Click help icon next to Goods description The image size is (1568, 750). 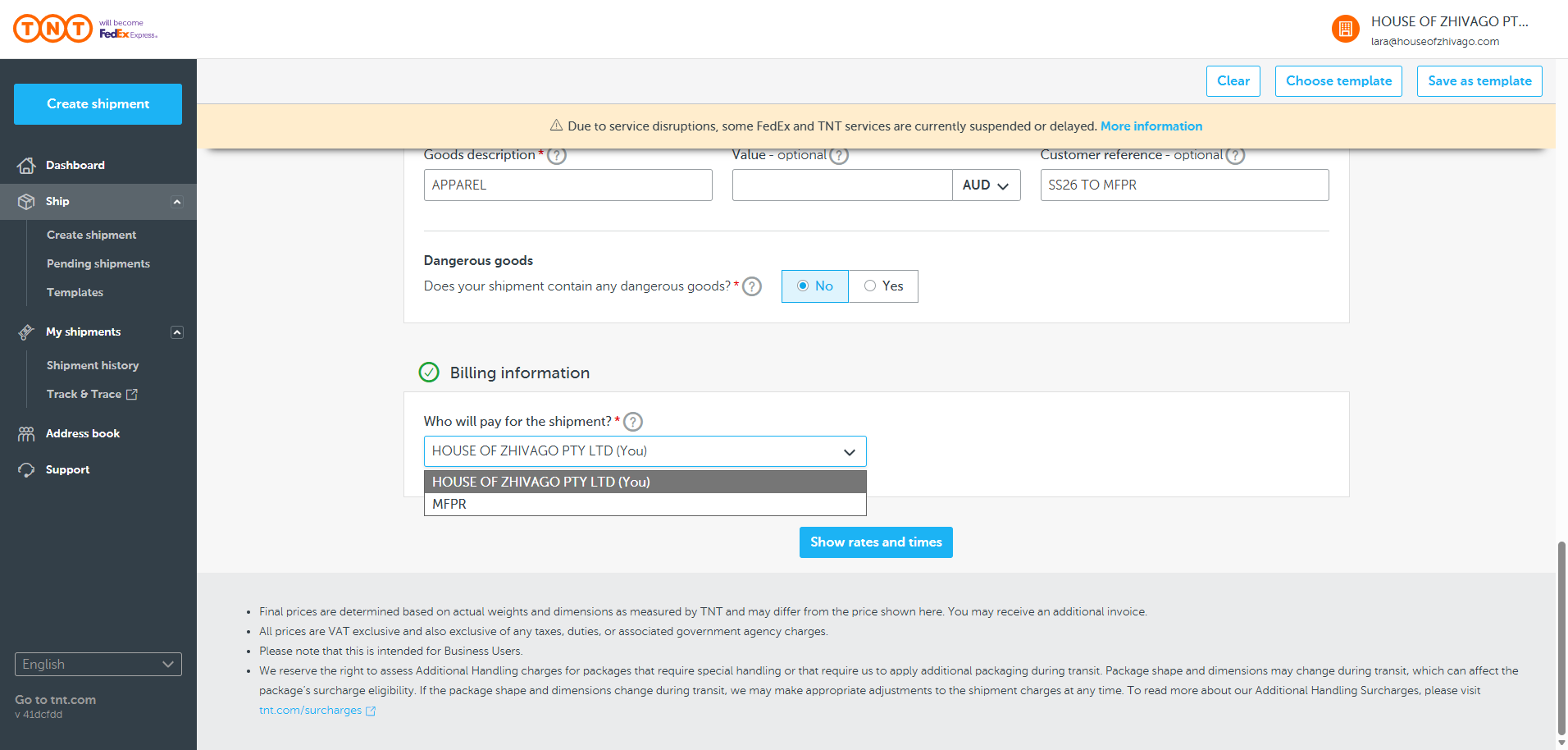pyautogui.click(x=557, y=155)
